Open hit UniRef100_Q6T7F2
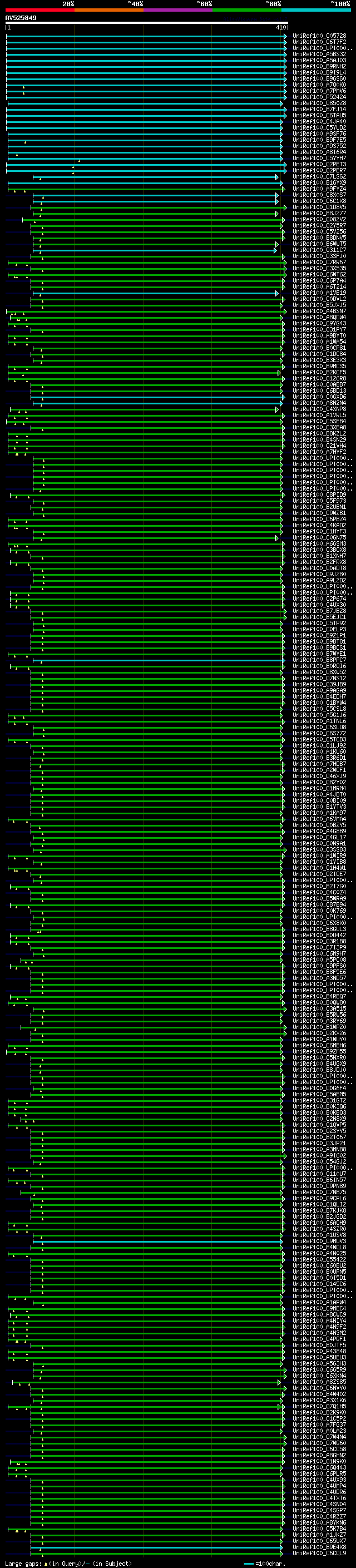Viewport: 356px width, 1568px height. (319, 42)
